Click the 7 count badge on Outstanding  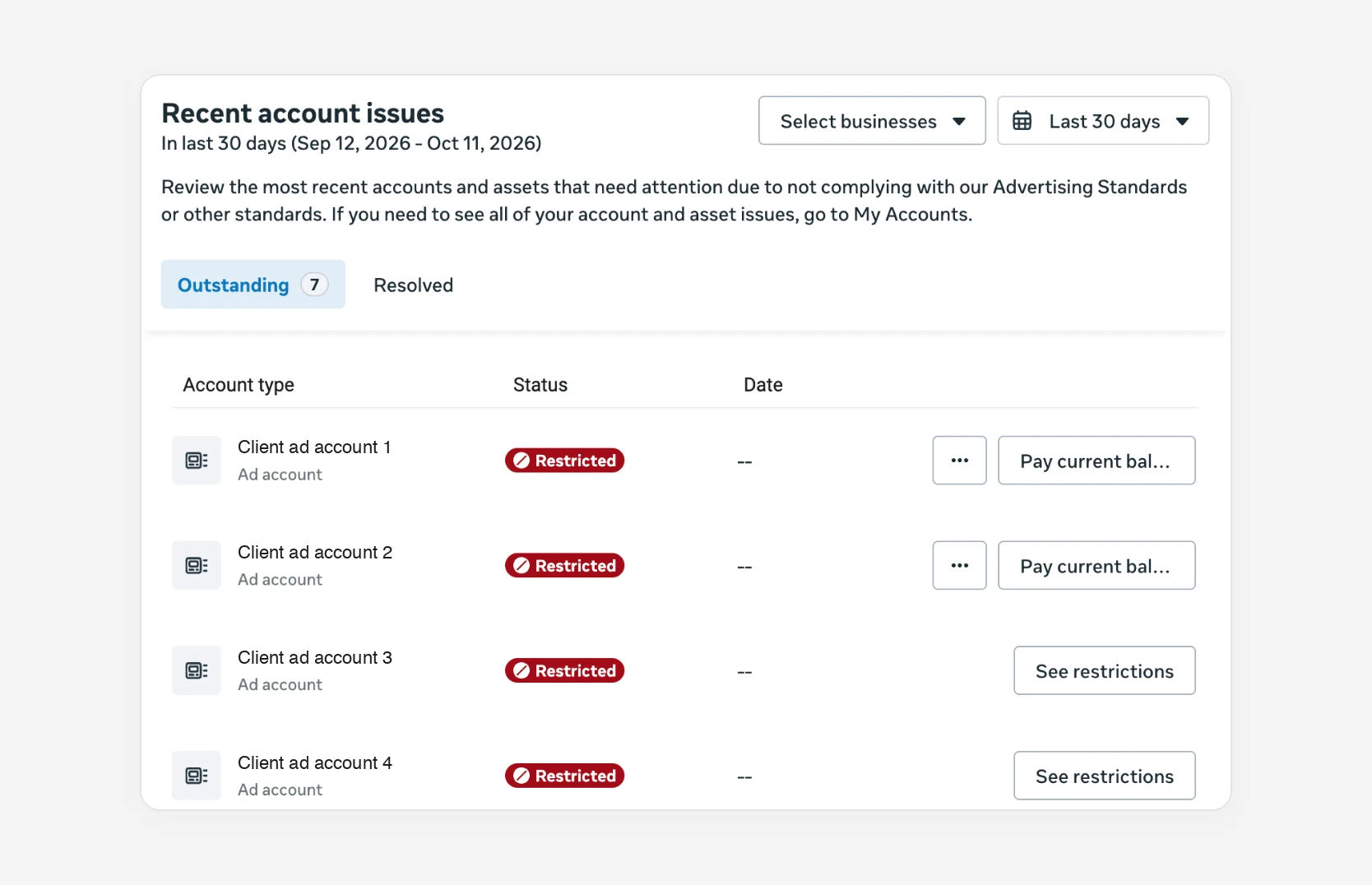click(314, 285)
